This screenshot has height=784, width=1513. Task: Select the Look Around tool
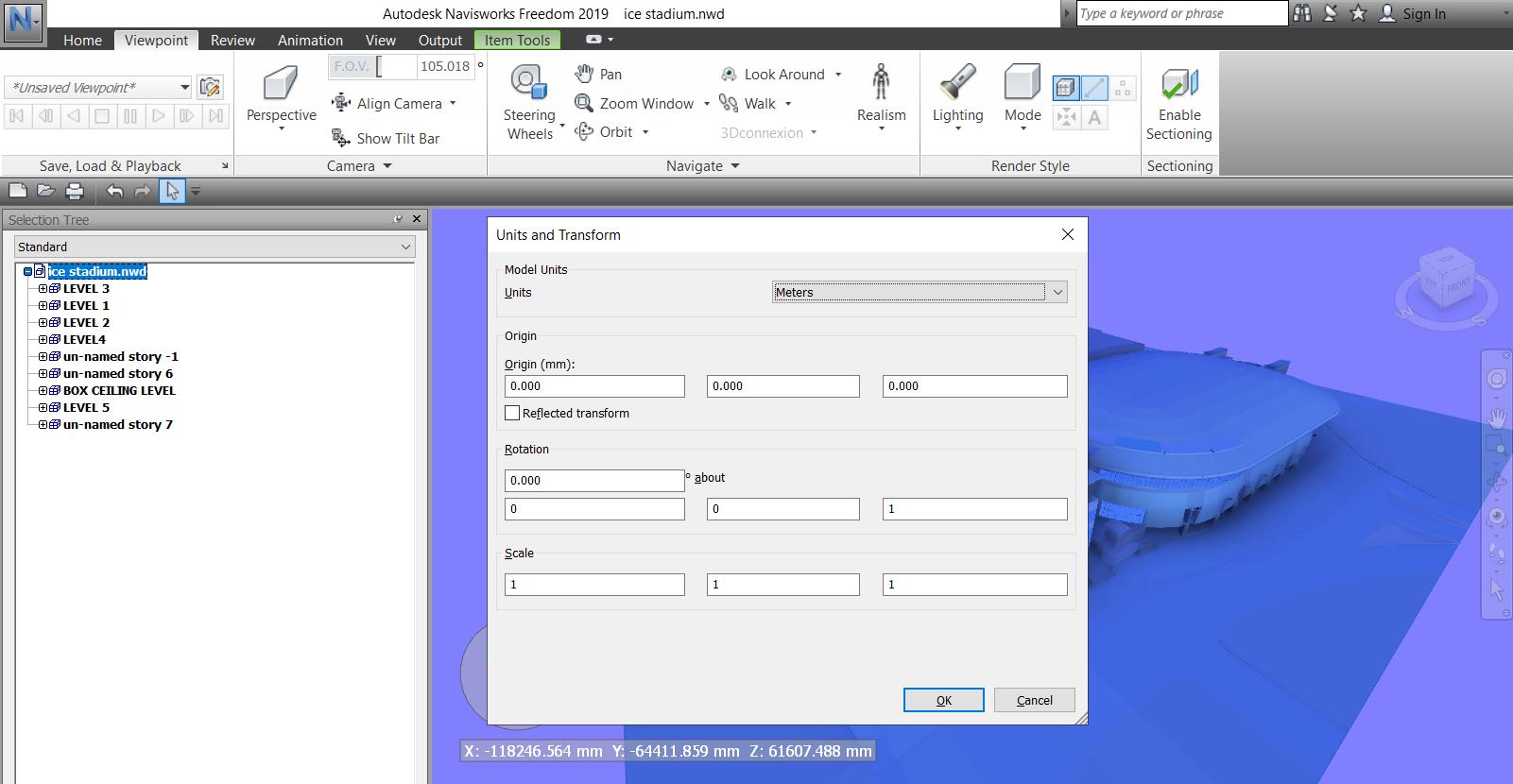(772, 74)
